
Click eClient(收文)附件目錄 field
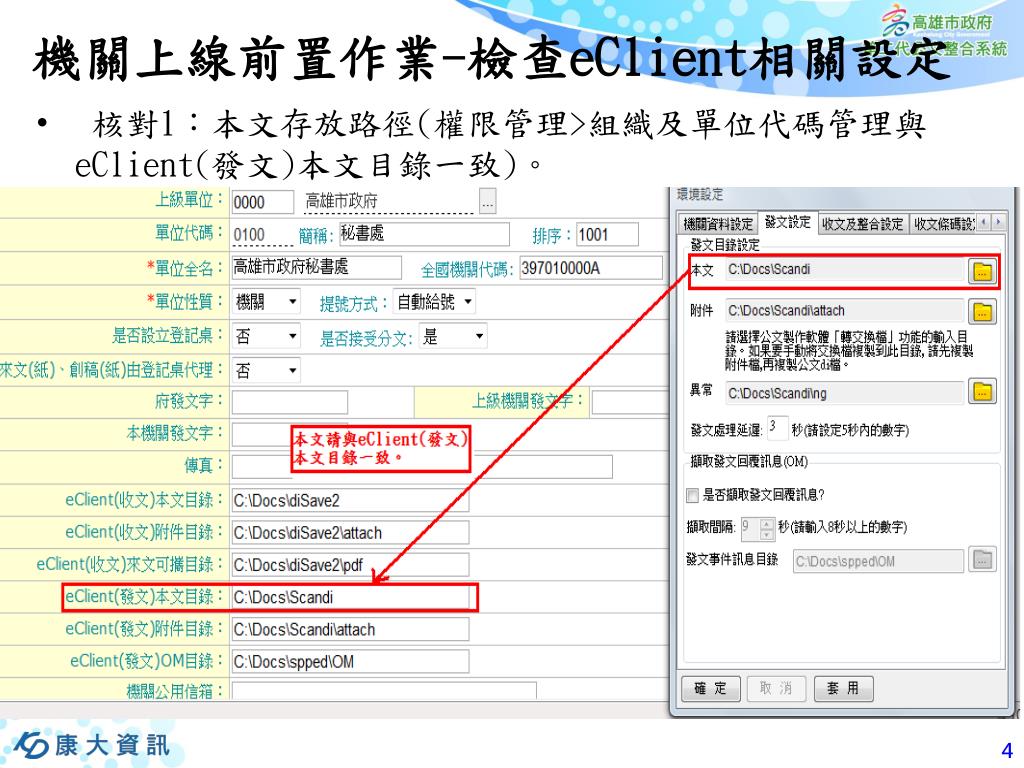click(x=350, y=533)
